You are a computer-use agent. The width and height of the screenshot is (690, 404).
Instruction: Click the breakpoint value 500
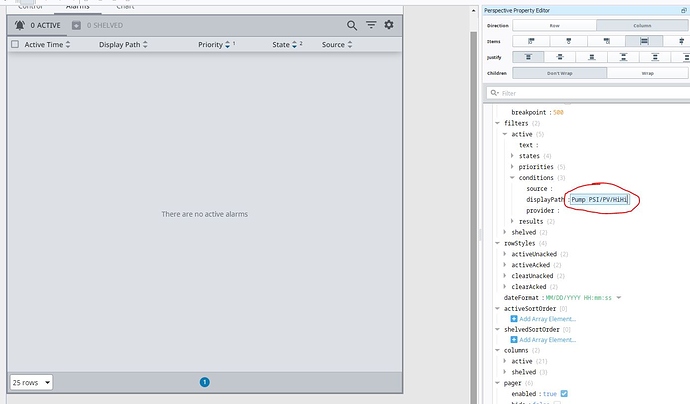[x=558, y=113]
